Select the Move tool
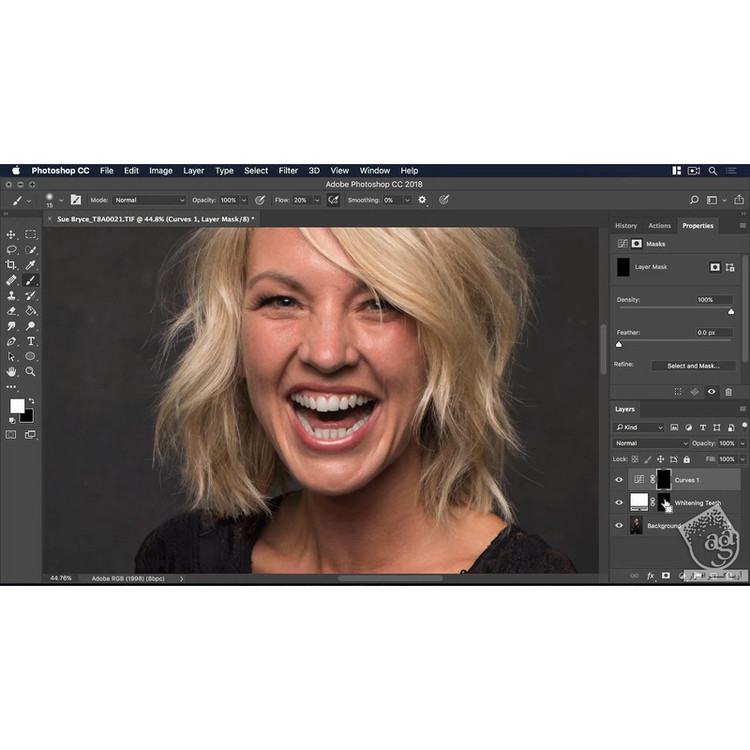750x750 pixels. tap(12, 234)
